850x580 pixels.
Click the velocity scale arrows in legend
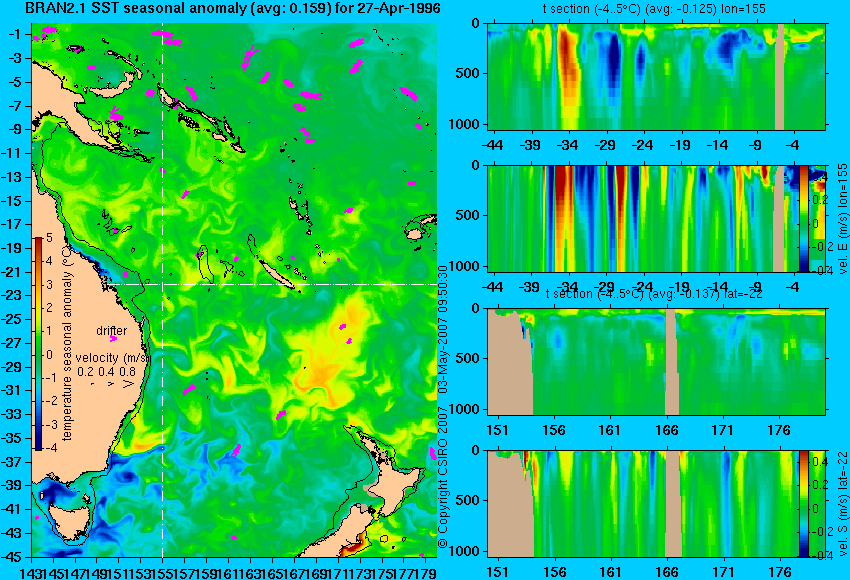113,384
